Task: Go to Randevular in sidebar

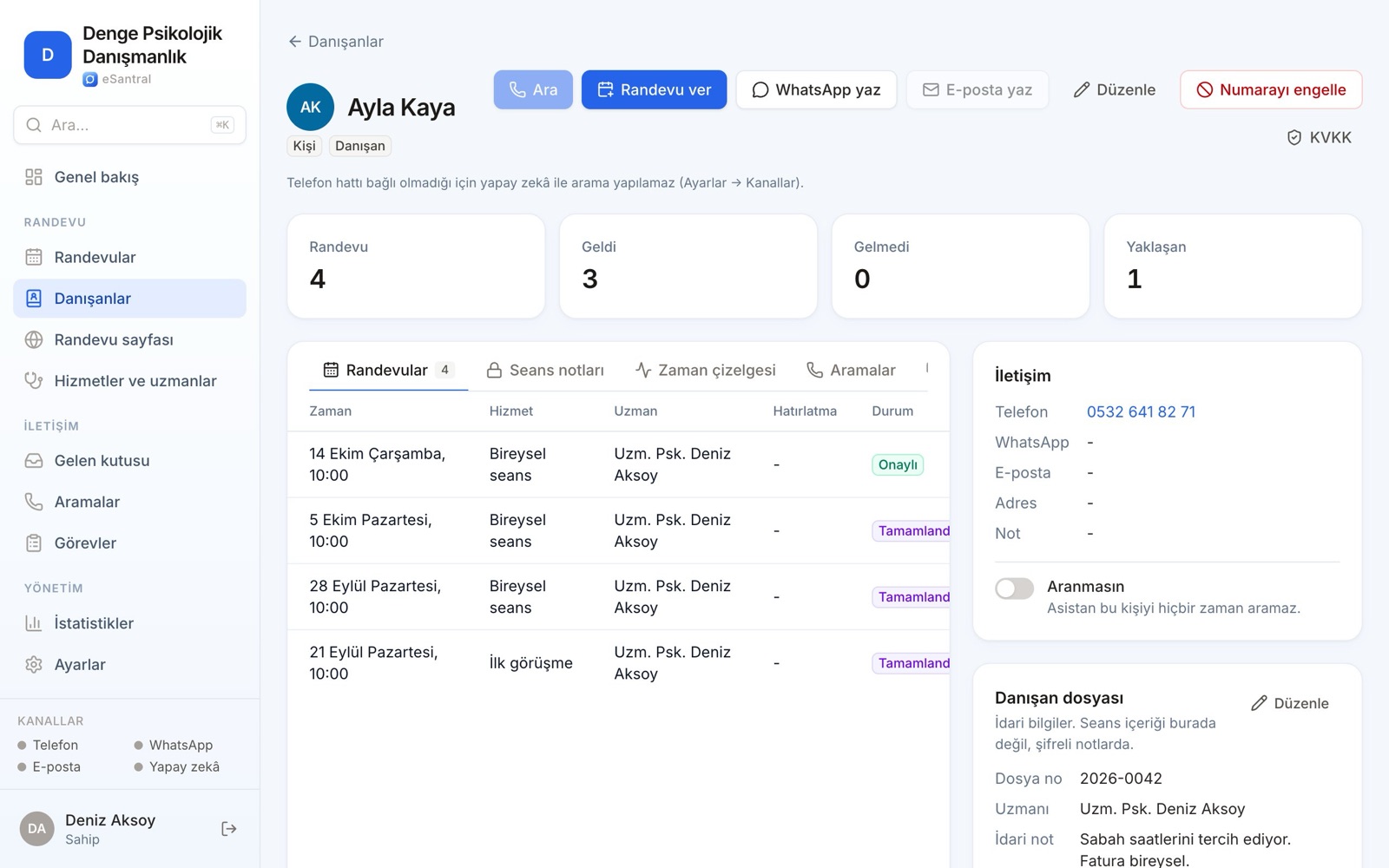Action: [129, 257]
